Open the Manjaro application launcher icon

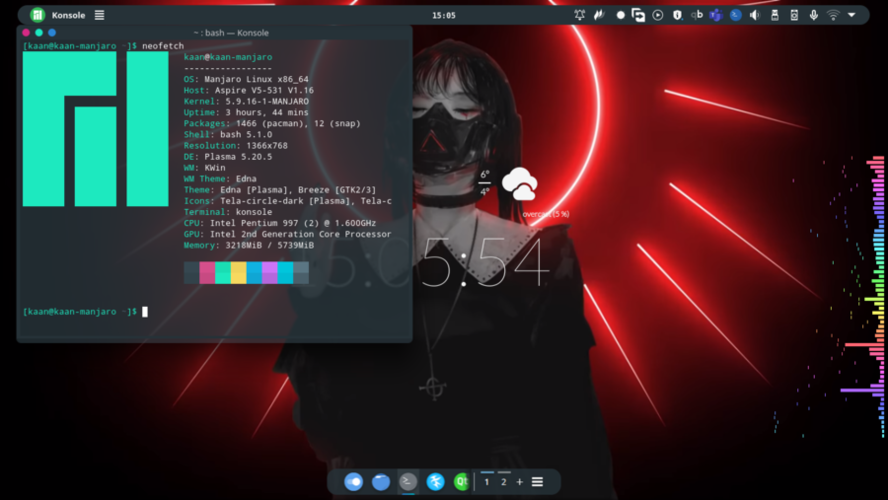(37, 15)
